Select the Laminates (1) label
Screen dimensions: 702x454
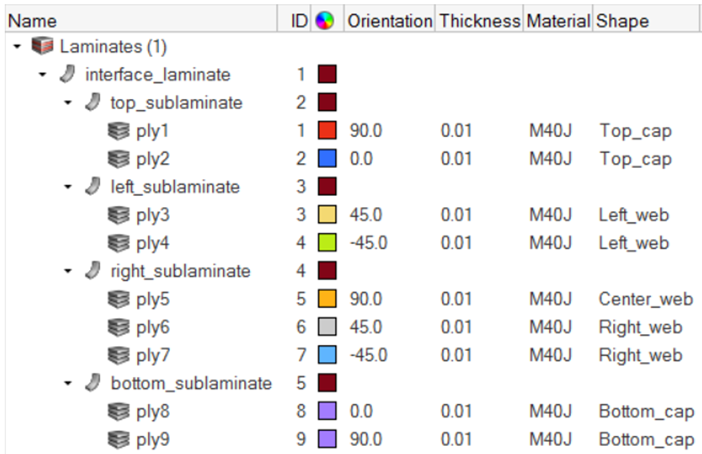point(113,47)
